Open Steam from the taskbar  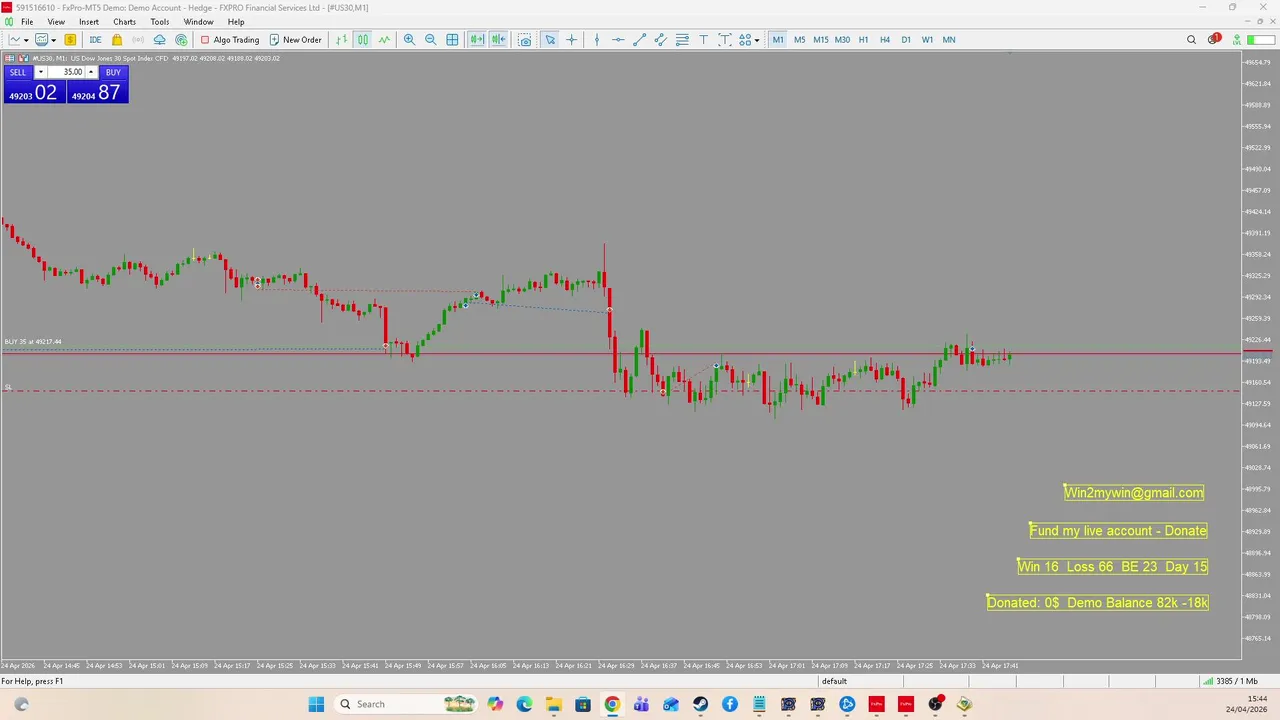700,704
